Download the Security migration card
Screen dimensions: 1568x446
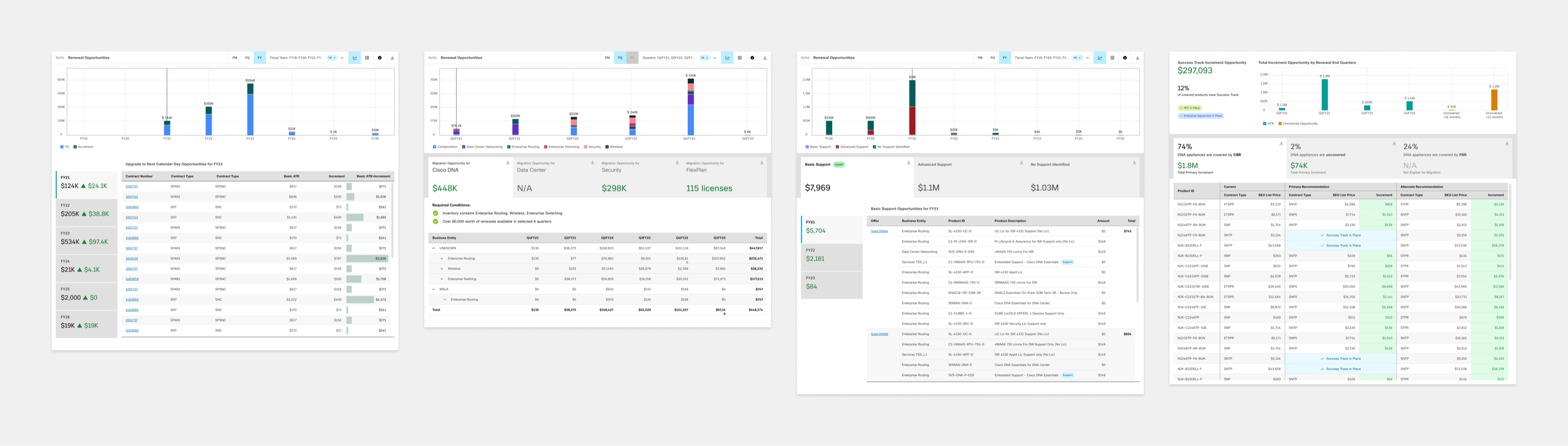click(x=677, y=163)
